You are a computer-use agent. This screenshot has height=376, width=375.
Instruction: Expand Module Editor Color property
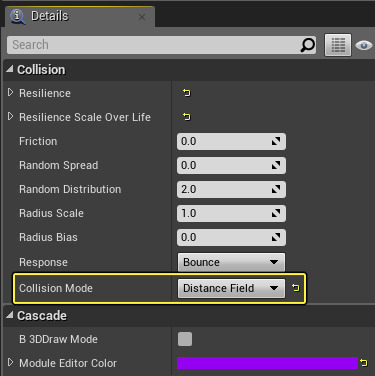tap(10, 362)
